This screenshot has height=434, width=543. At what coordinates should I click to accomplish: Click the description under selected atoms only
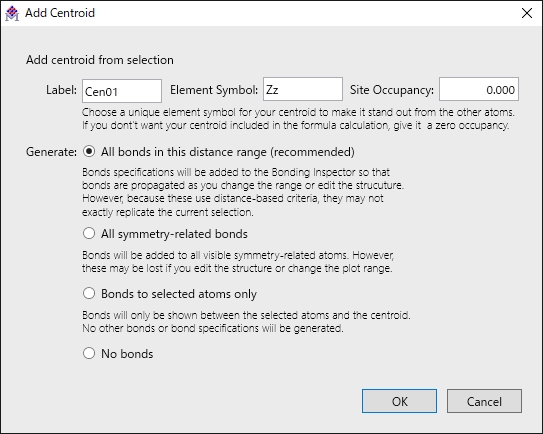[x=246, y=321]
